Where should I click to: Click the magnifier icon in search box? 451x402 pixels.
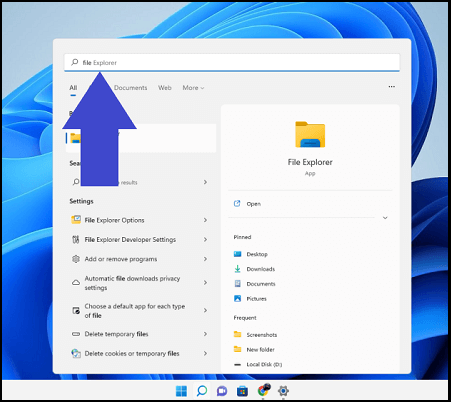[75, 62]
